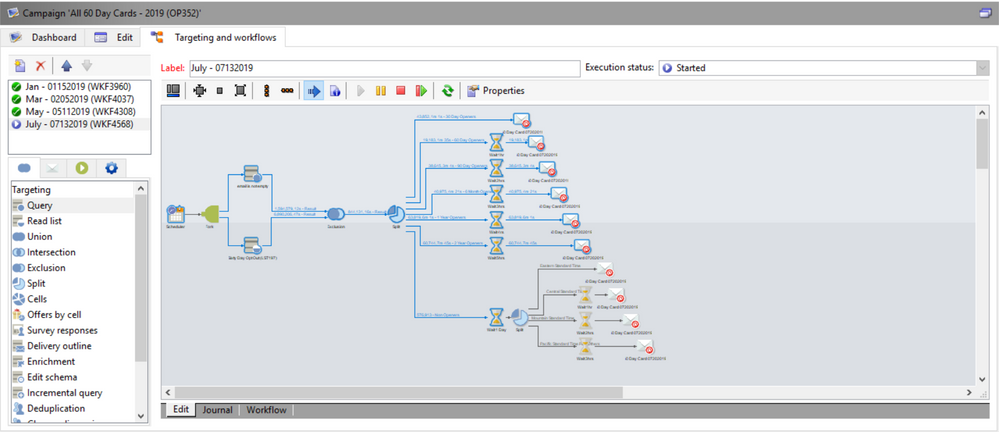Click the Scheduler node on canvas
Viewport: 999px width, 432px height.
point(176,214)
